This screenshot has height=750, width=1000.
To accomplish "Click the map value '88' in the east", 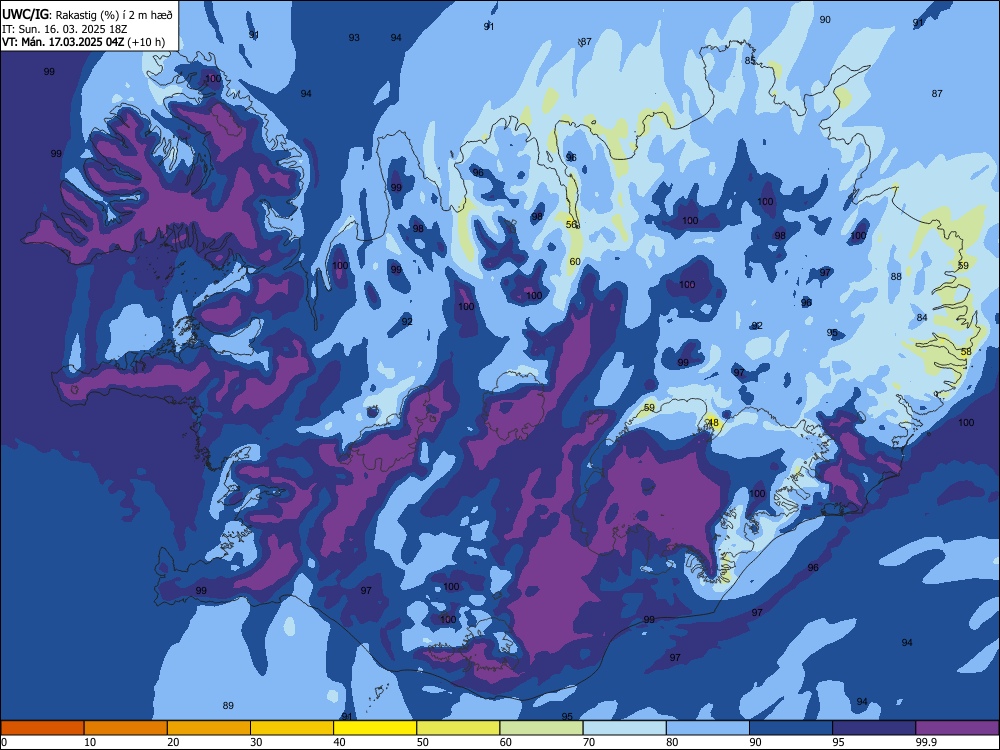I will pos(896,276).
